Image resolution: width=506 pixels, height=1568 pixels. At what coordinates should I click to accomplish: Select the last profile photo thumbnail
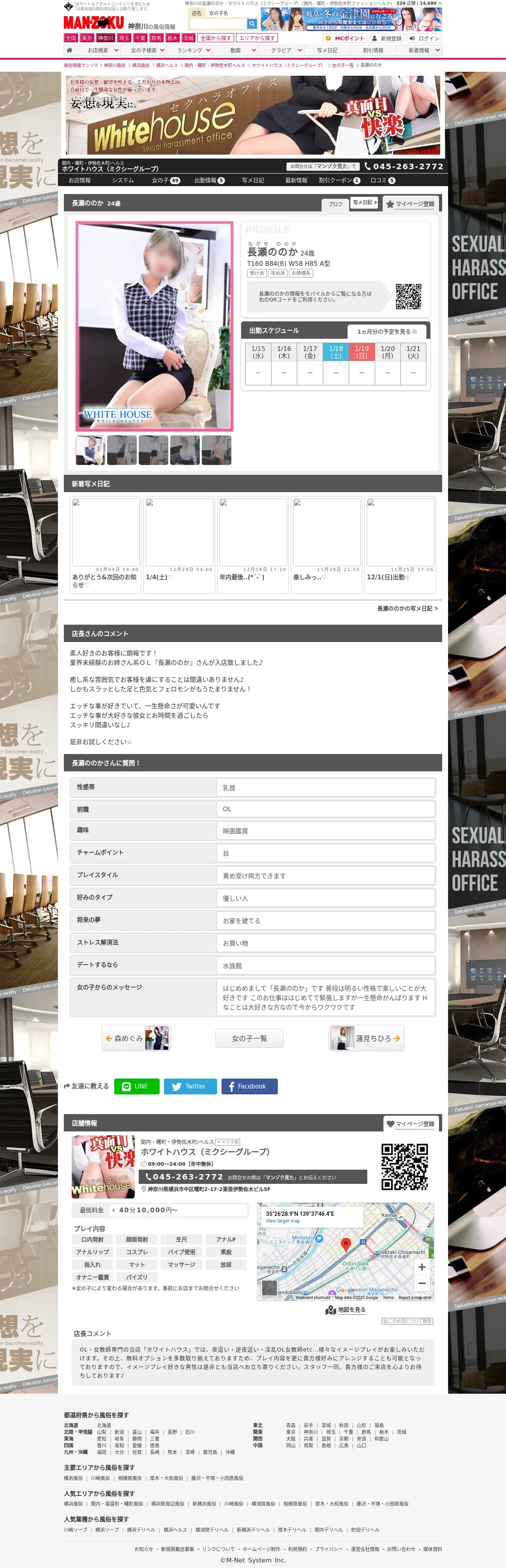[216, 450]
